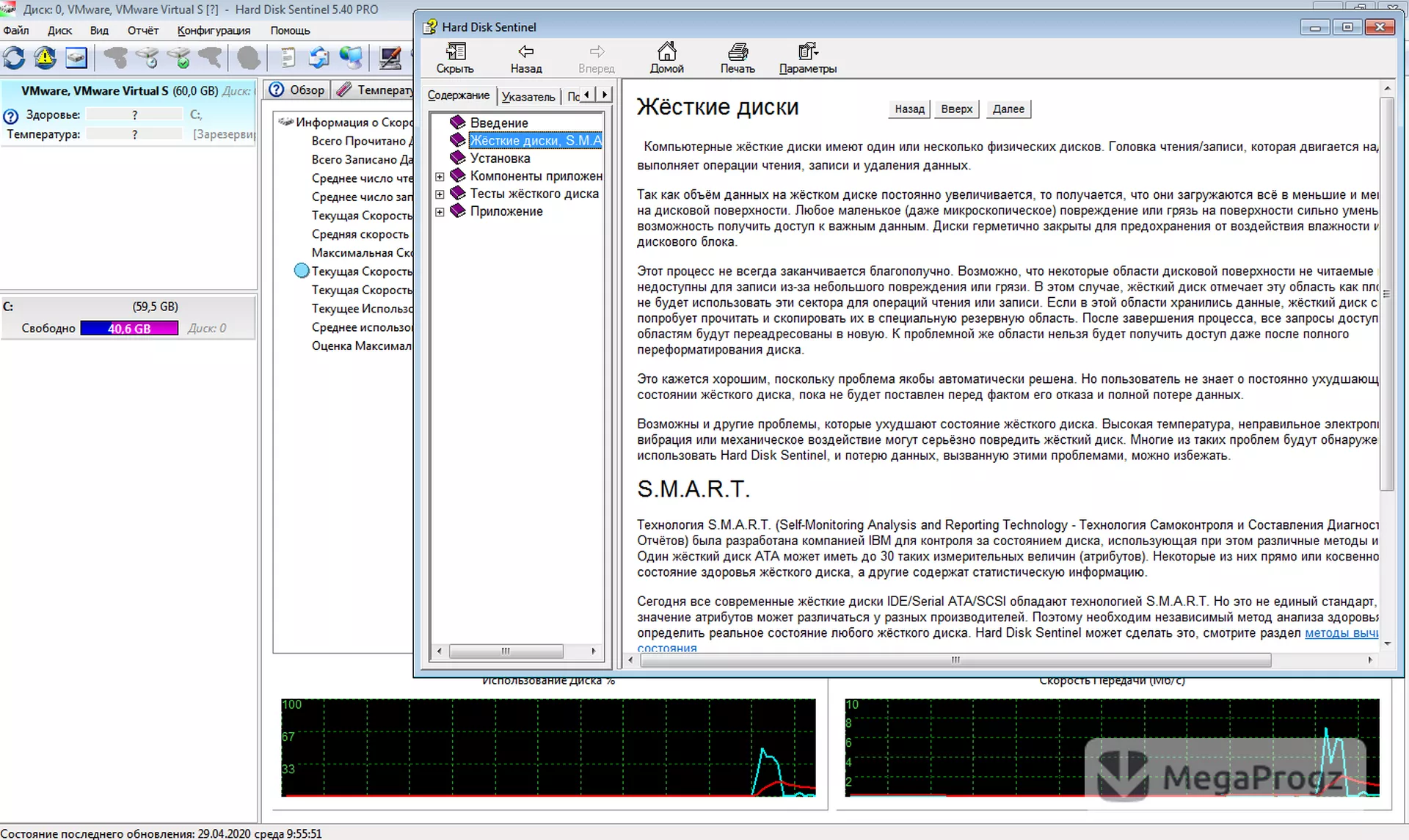Click the greyed-out round toolbar icon
Screen dimensions: 1409x840
coord(249,57)
